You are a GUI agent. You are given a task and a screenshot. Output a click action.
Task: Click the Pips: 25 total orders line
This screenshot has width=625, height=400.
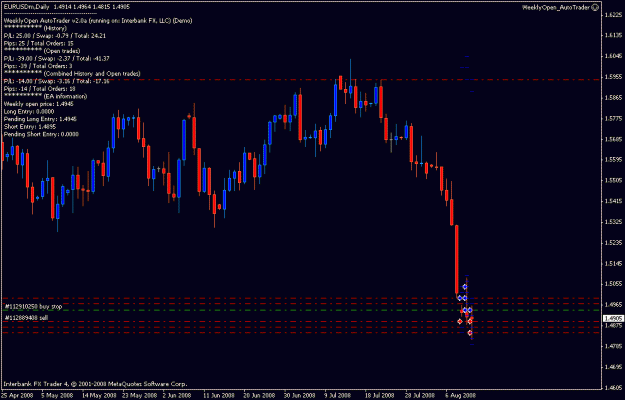tap(38, 43)
